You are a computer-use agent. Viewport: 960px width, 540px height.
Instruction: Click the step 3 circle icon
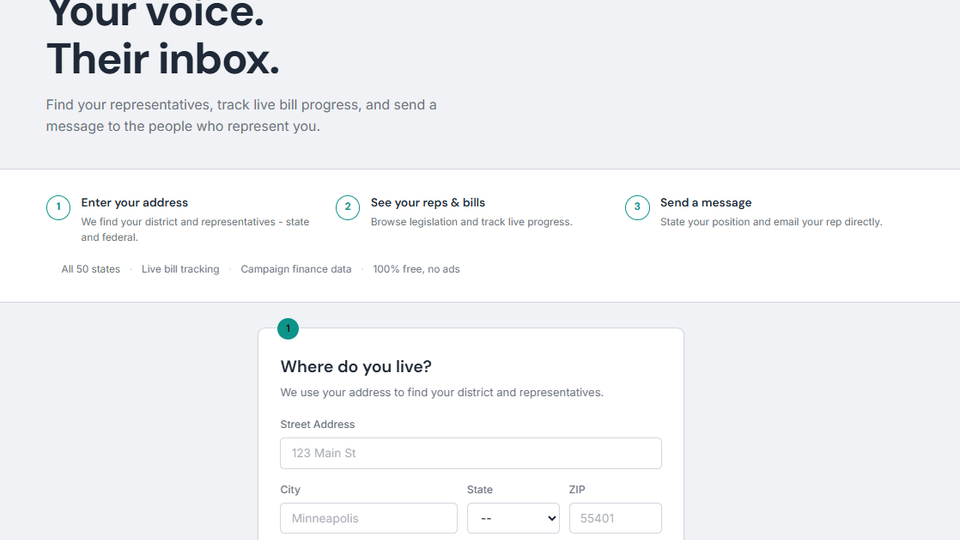click(637, 208)
